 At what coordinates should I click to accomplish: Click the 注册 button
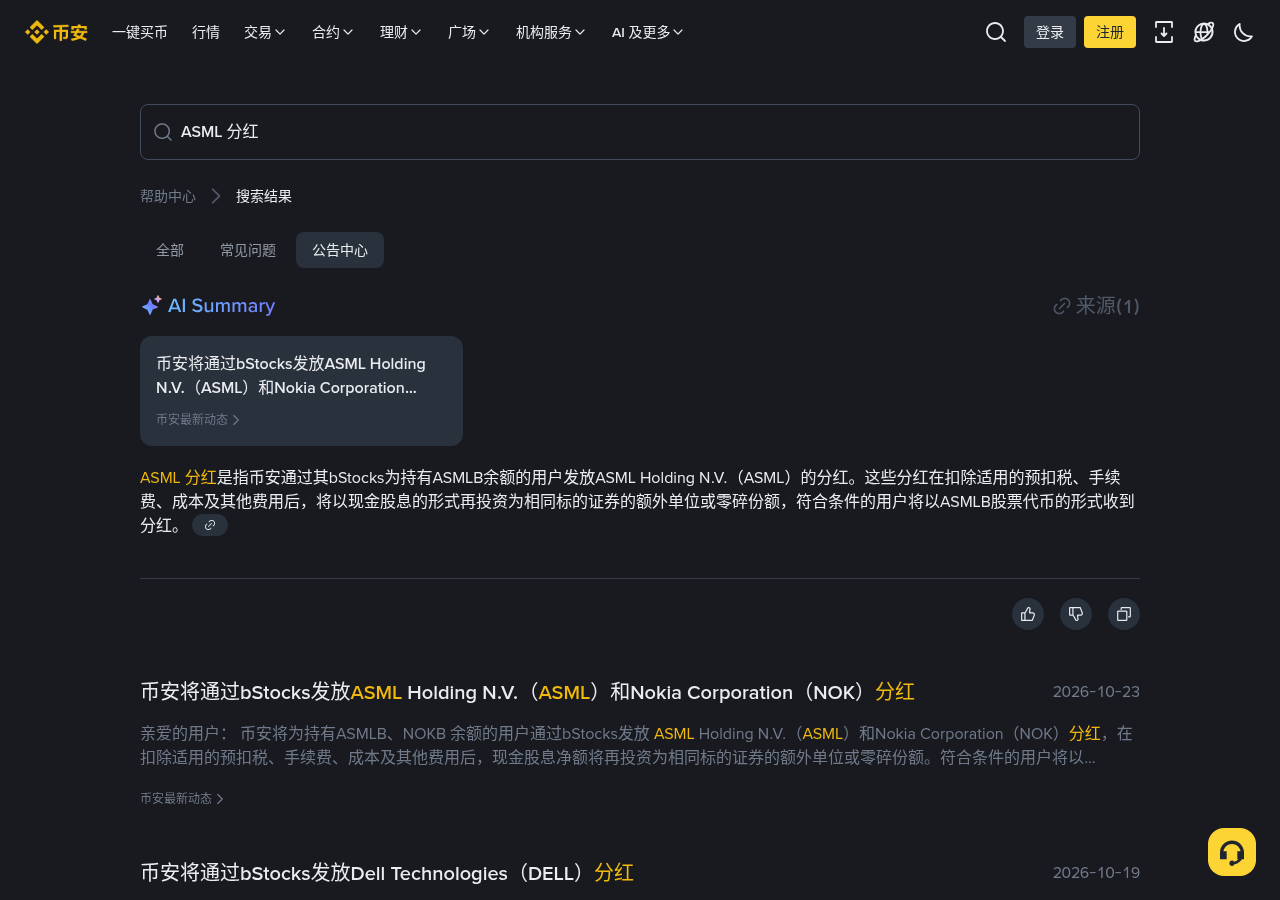coord(1110,32)
